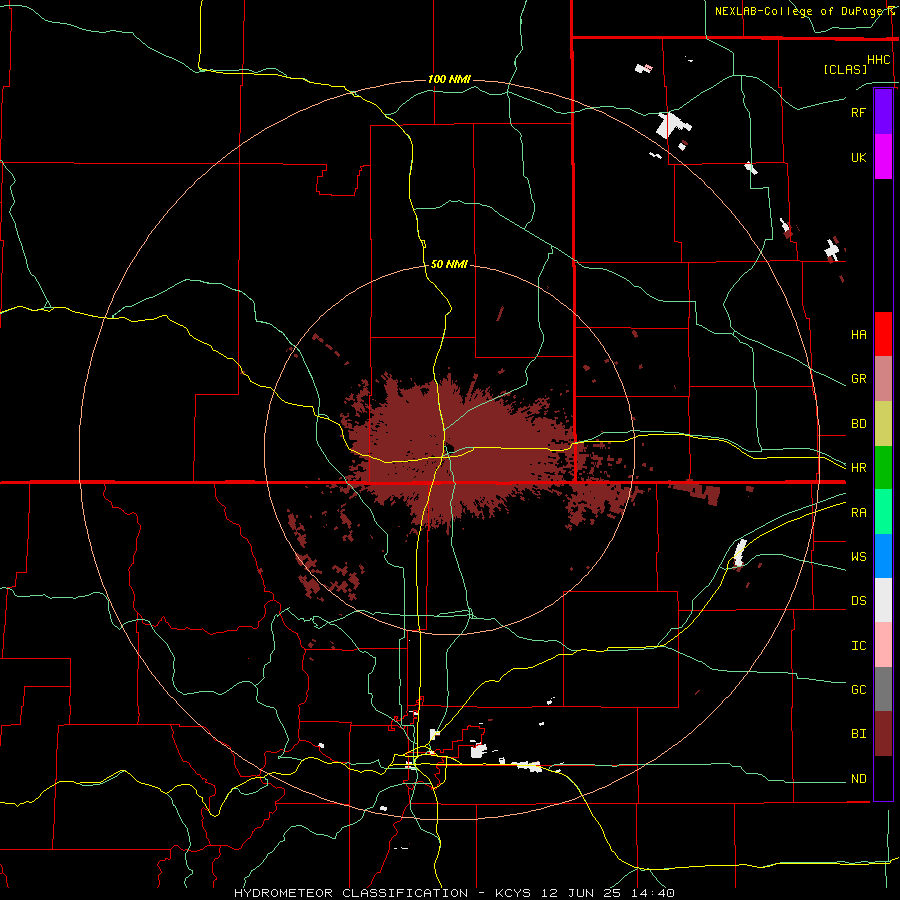This screenshot has width=900, height=900.
Task: Click the DS legend label
Action: coord(858,600)
